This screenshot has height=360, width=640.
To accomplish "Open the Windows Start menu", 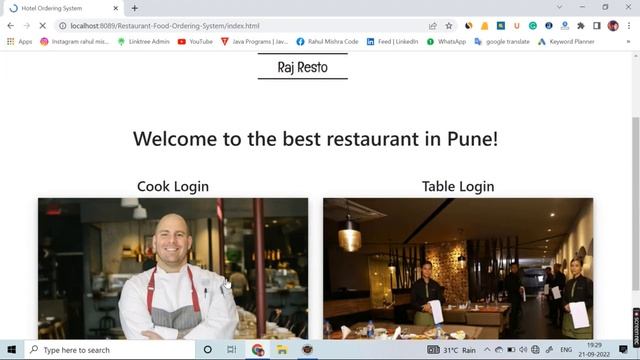I will 11,350.
